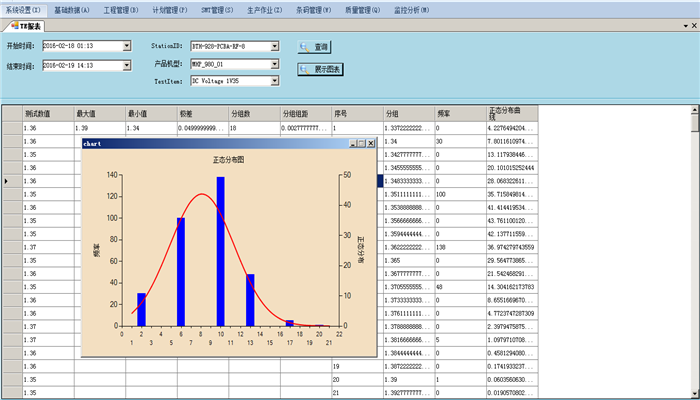Click the frequency cell showing 30
This screenshot has height=400, width=700.
click(x=461, y=141)
